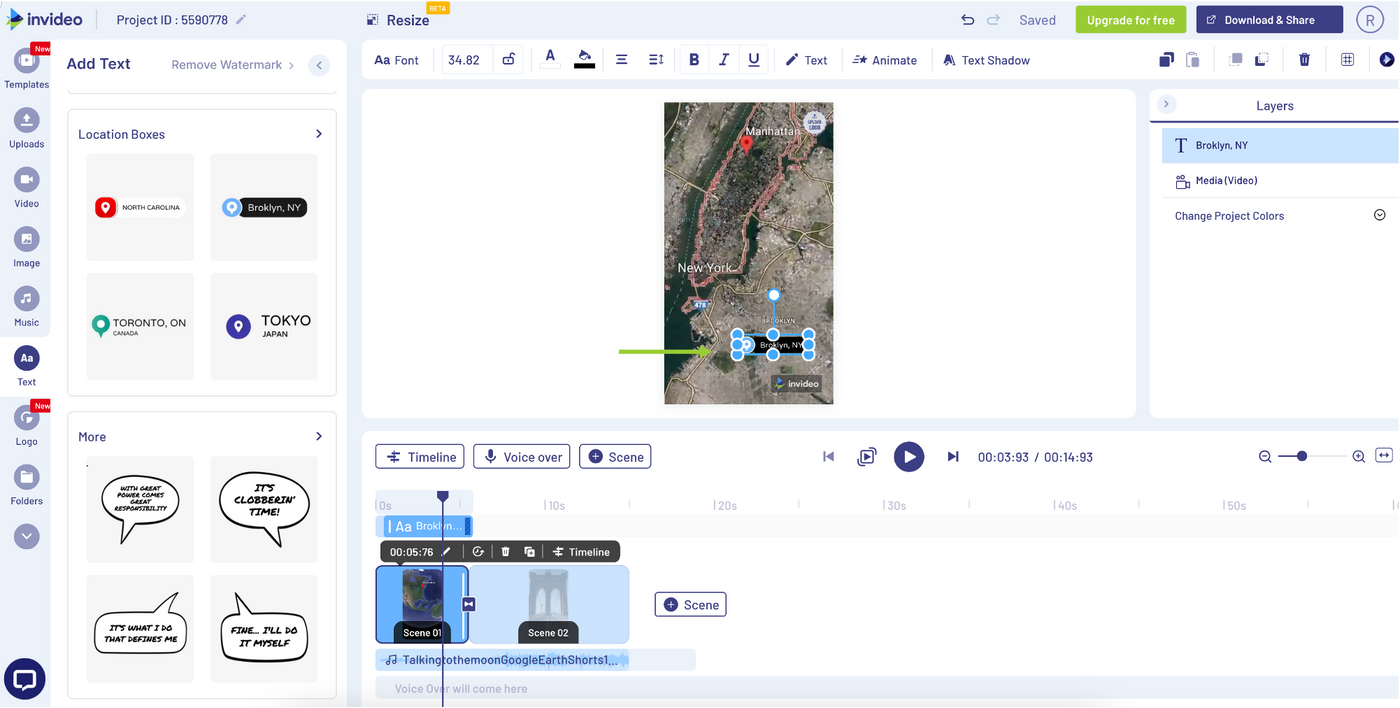Toggle underline on the selected text

point(753,59)
